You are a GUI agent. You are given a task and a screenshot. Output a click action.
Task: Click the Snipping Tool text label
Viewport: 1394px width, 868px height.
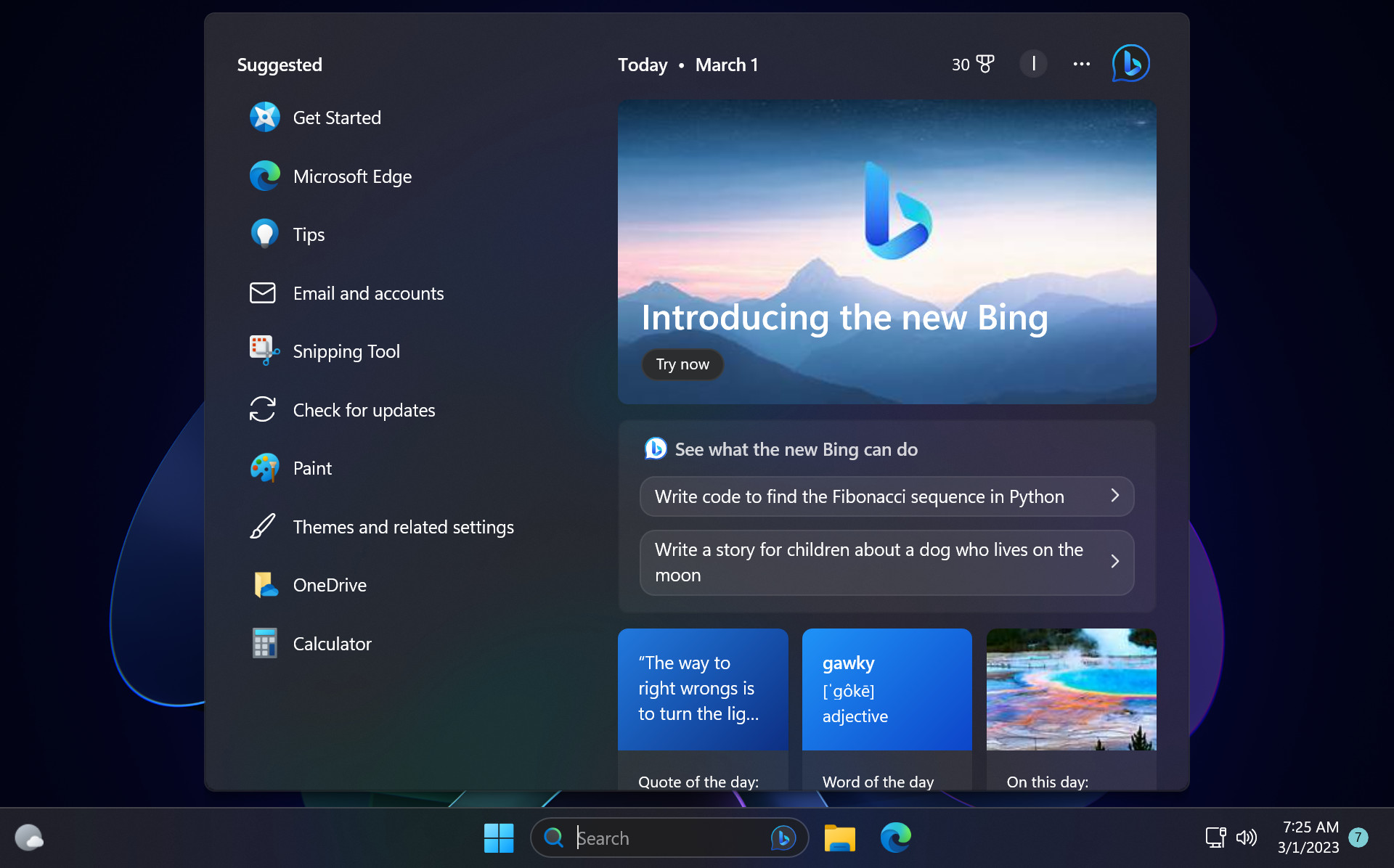(346, 351)
